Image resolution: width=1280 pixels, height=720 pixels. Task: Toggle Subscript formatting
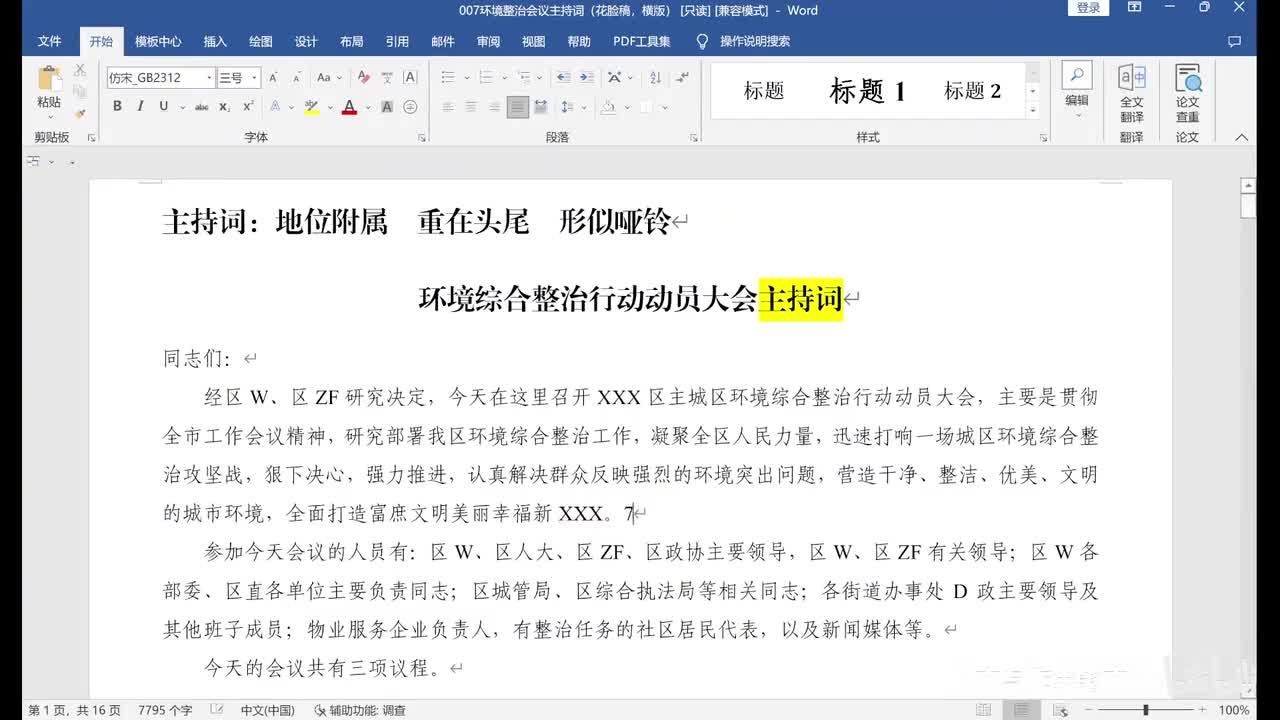[225, 107]
